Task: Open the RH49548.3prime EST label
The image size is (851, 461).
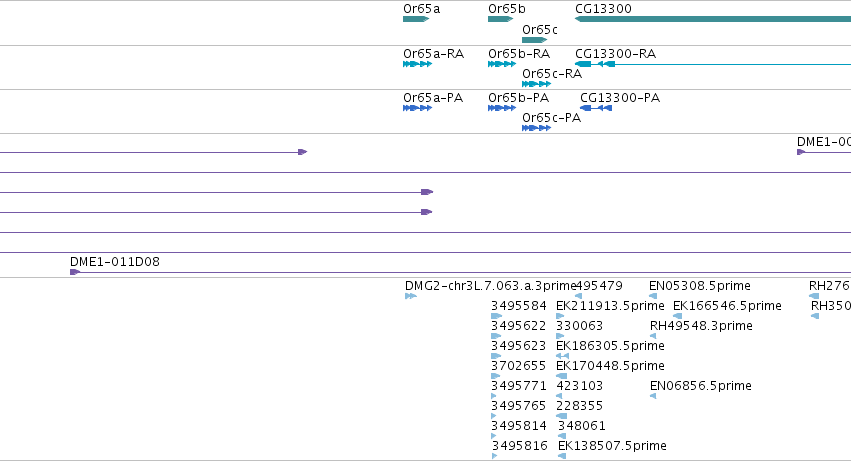Action: (701, 326)
